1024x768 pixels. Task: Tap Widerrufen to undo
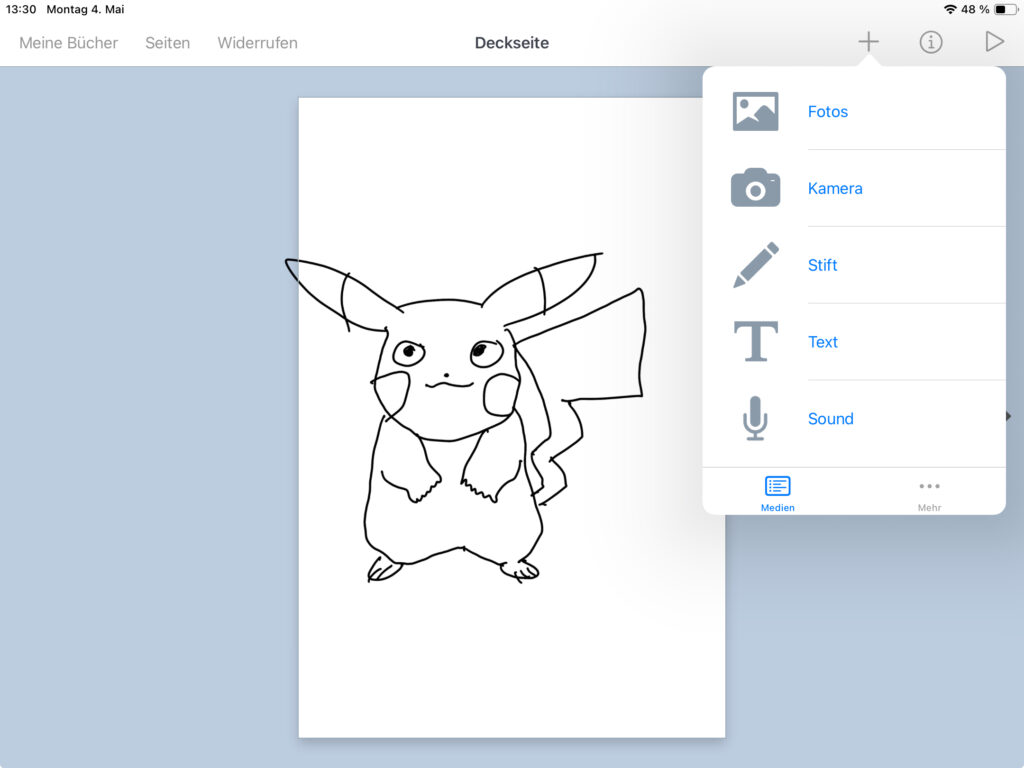[x=257, y=43]
